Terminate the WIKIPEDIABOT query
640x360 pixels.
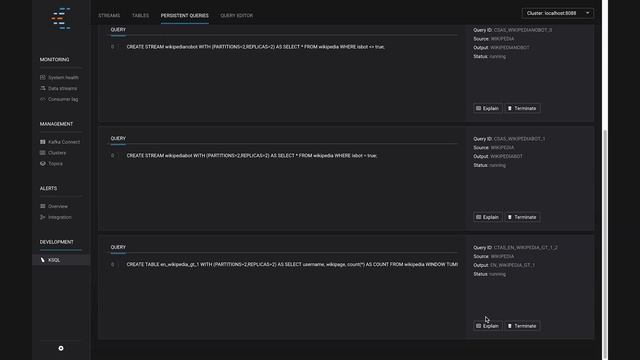pyautogui.click(x=522, y=217)
